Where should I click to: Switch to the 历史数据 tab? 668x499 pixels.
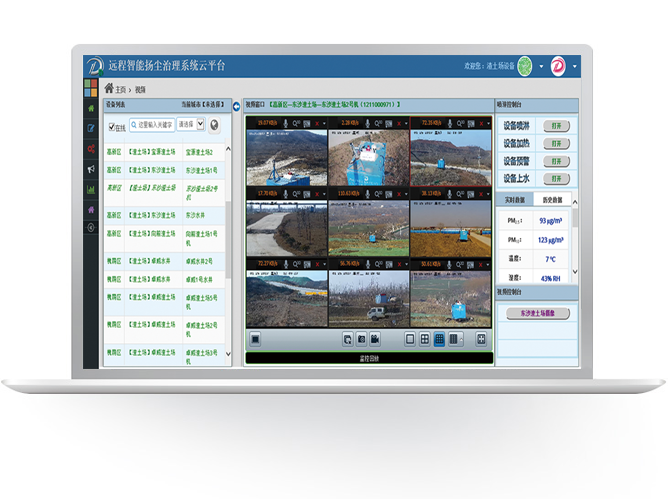pyautogui.click(x=552, y=199)
